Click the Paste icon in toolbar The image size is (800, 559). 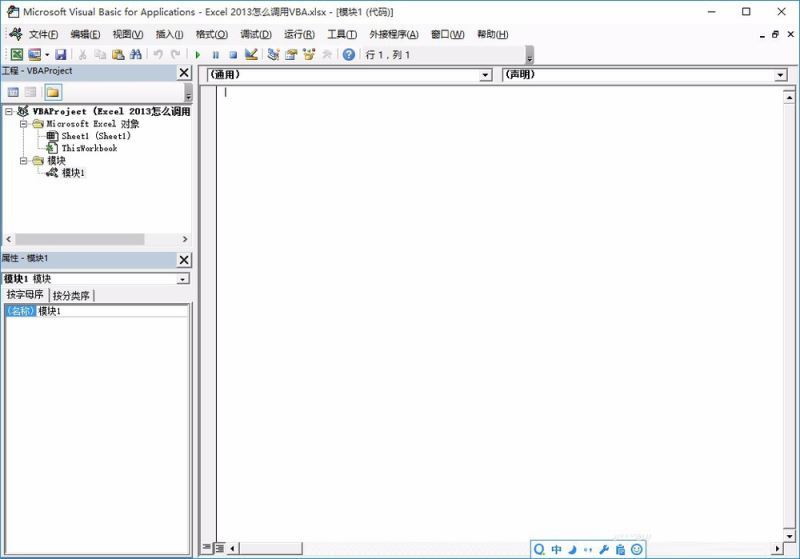click(x=118, y=55)
